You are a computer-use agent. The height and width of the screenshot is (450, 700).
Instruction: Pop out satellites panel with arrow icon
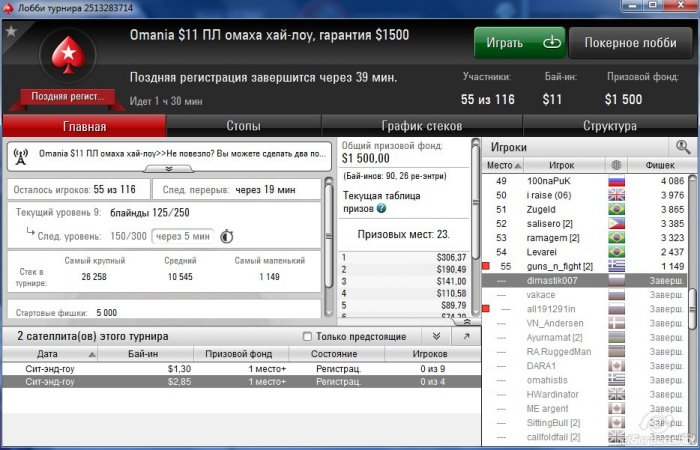click(x=466, y=336)
